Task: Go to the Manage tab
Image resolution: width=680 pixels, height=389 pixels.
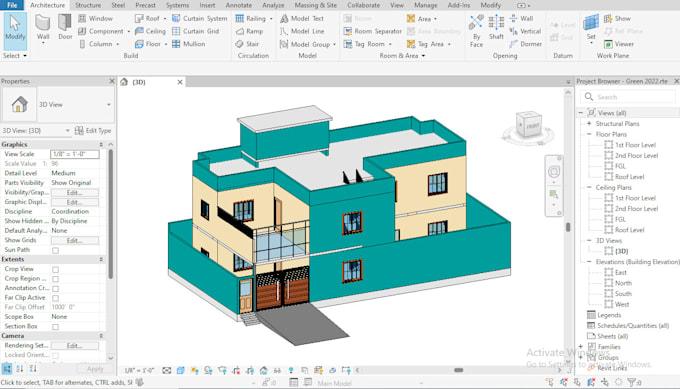Action: click(425, 5)
